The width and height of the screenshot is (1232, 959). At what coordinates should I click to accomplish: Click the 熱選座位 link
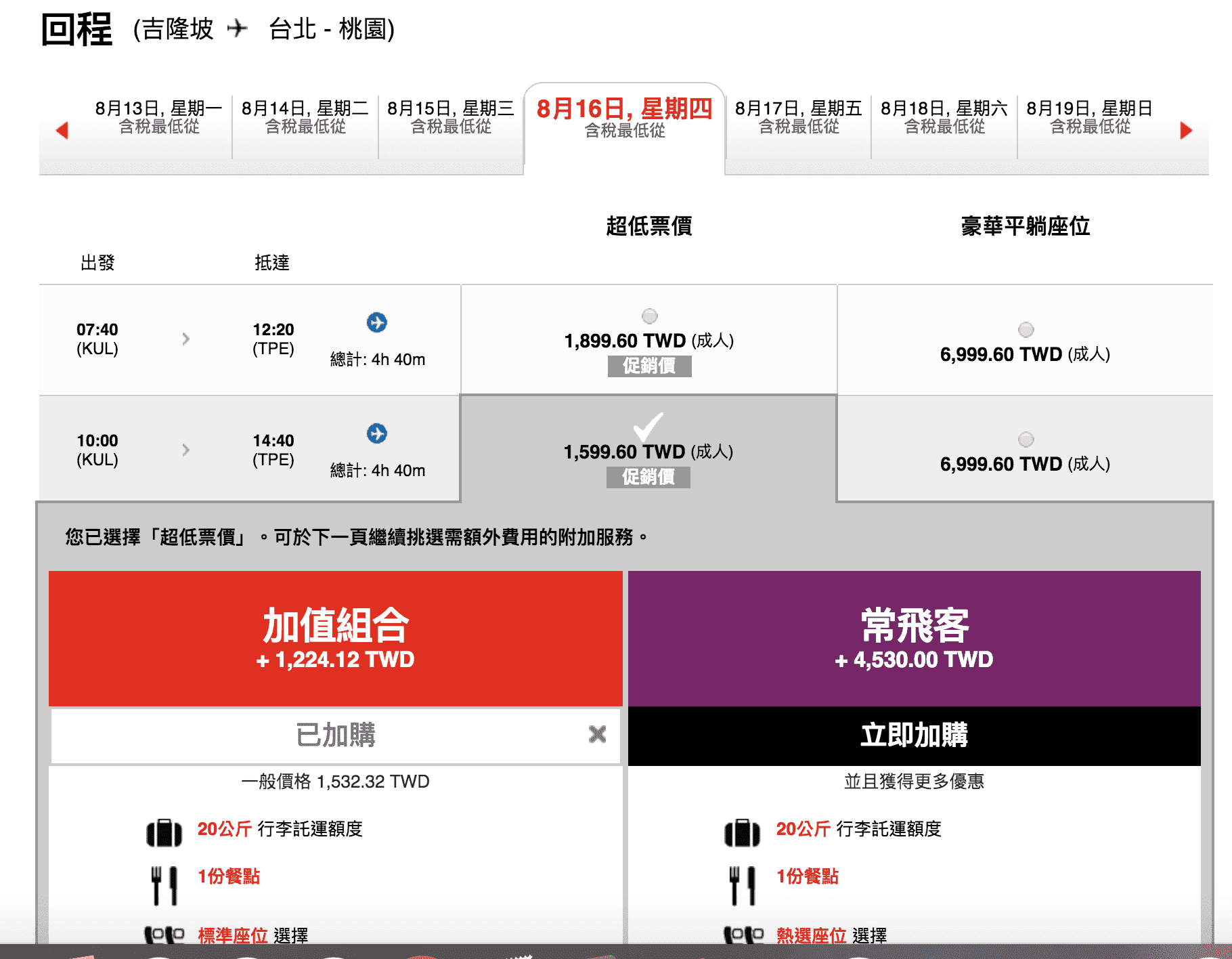coord(812,935)
